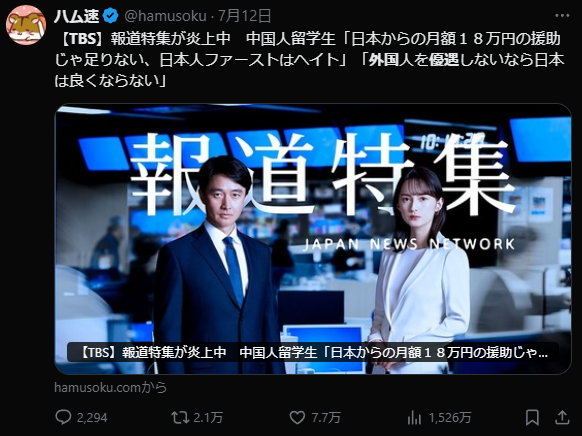The width and height of the screenshot is (582, 436).
Task: Open the three-dot more options menu
Action: (x=562, y=16)
